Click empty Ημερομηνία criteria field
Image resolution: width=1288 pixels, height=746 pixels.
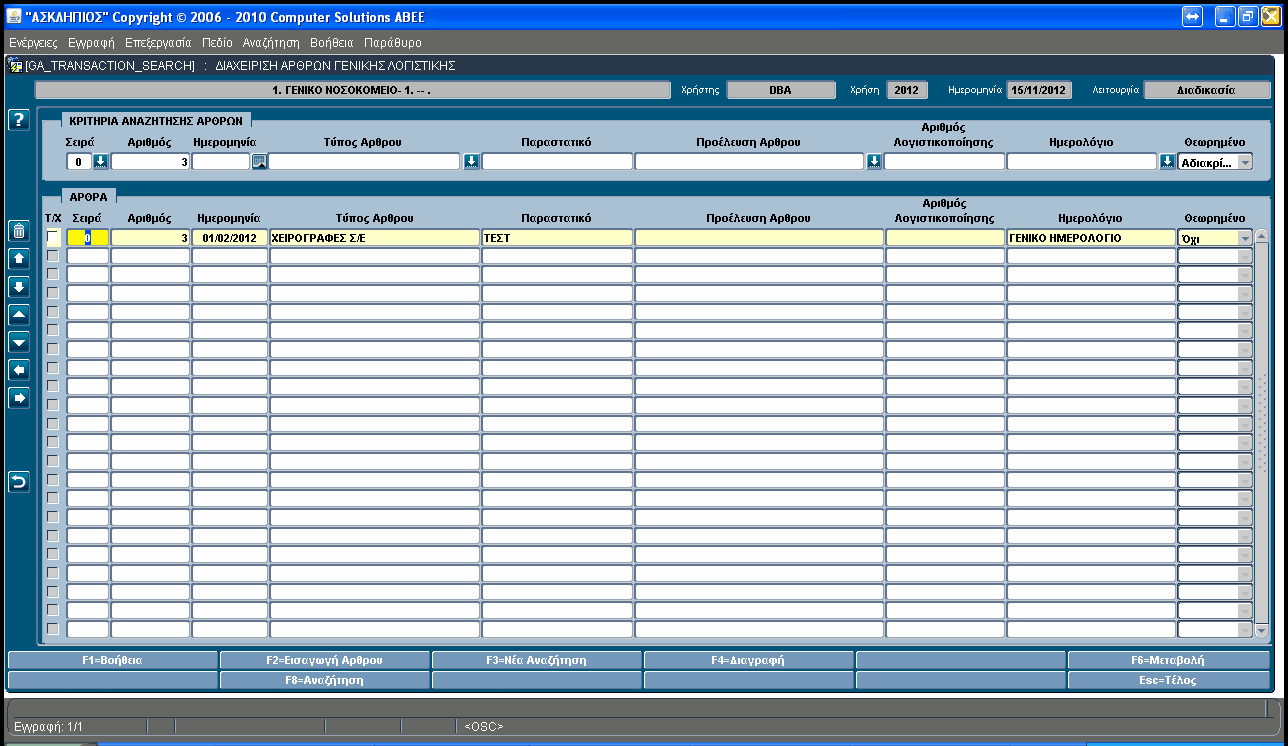221,162
